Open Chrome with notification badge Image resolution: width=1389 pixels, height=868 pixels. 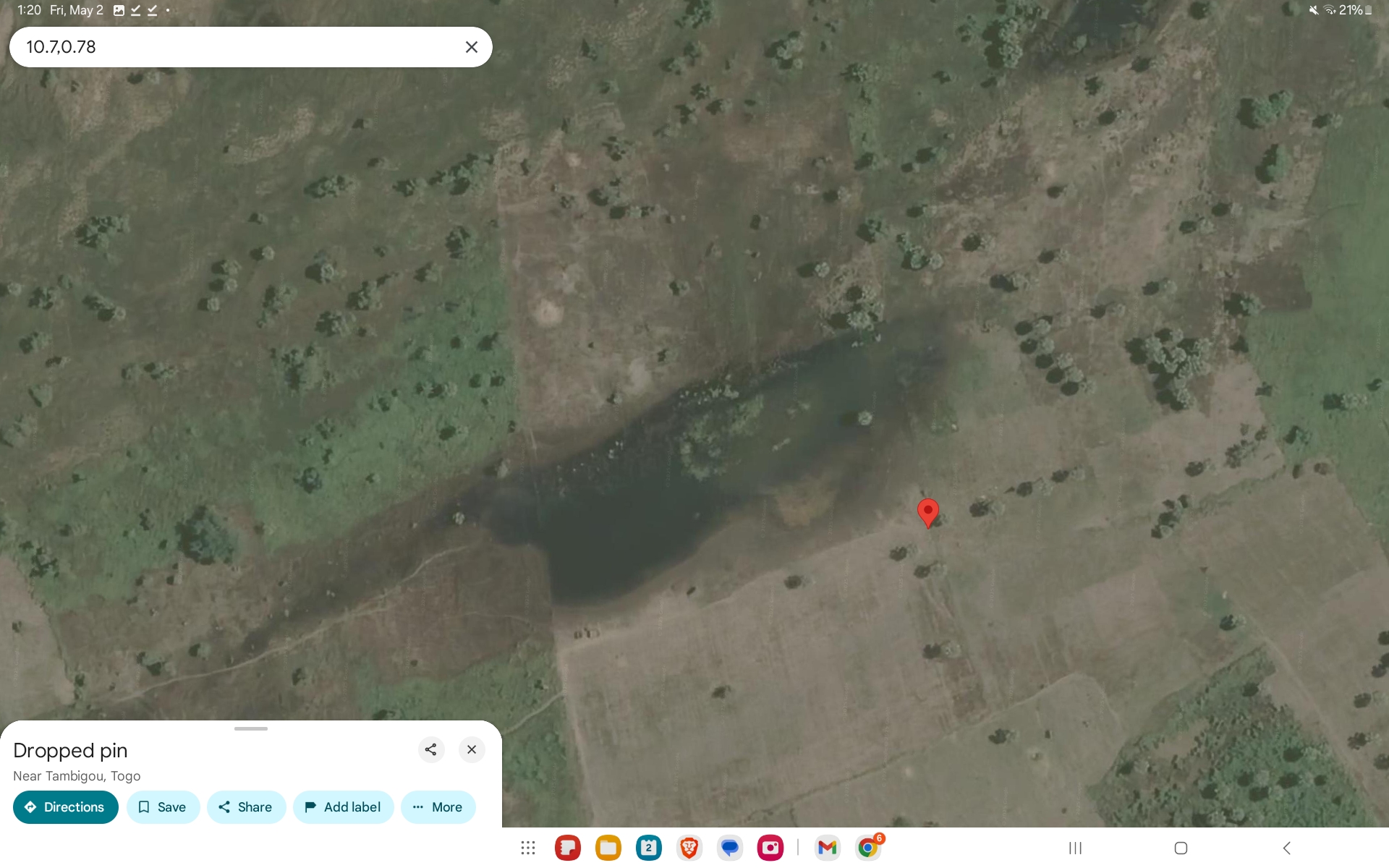[868, 847]
